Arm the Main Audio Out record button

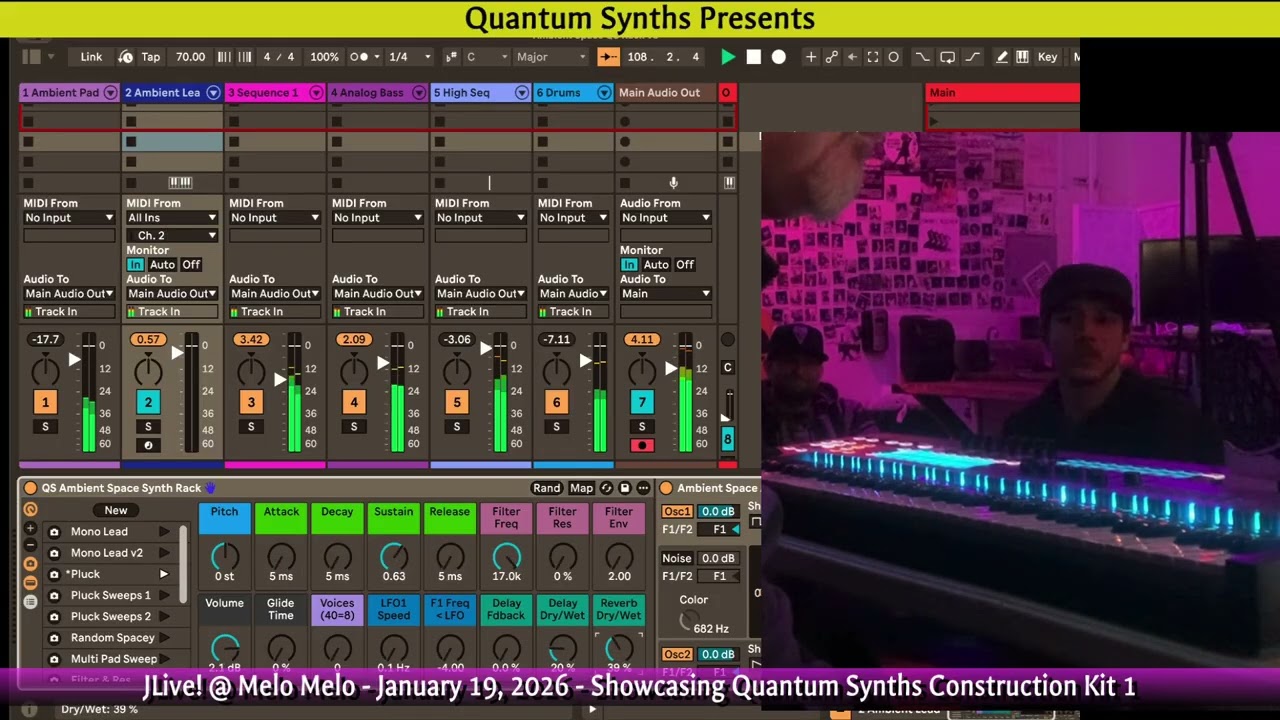tap(642, 446)
